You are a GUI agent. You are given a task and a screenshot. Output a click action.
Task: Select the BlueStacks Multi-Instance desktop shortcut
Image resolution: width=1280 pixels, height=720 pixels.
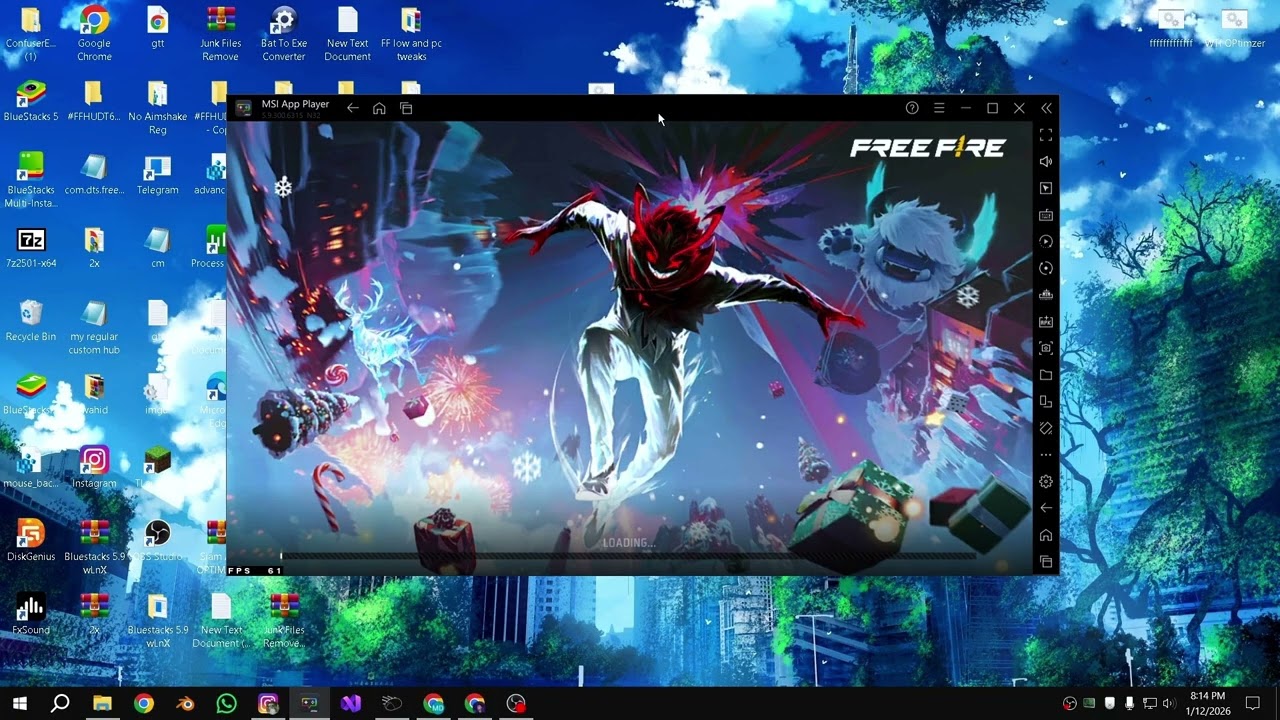[x=31, y=180]
